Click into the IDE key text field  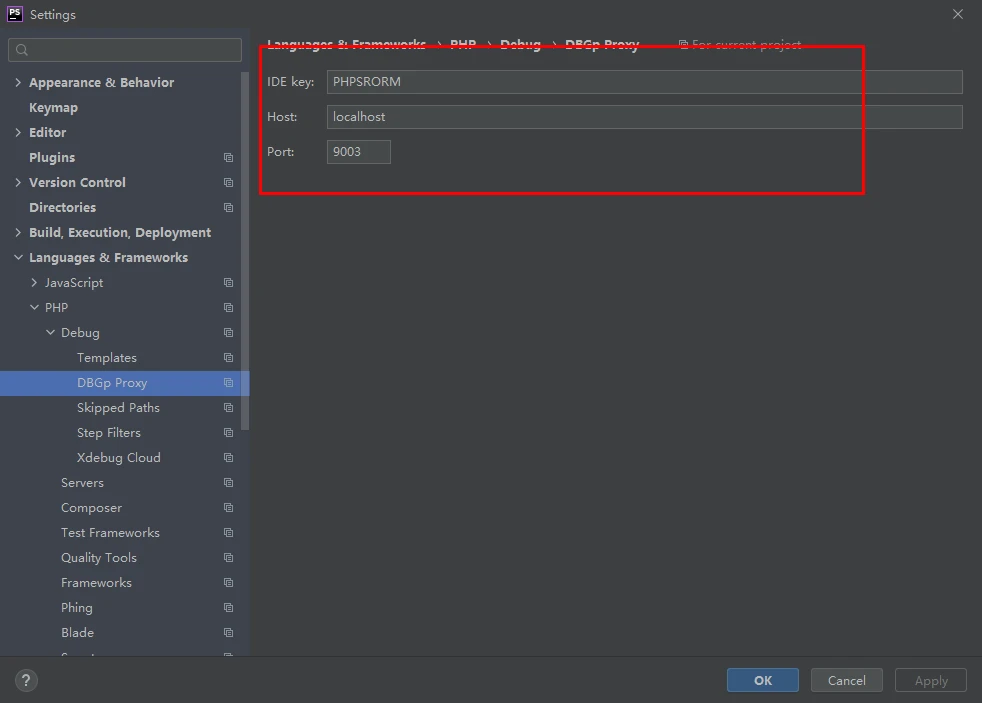click(644, 82)
